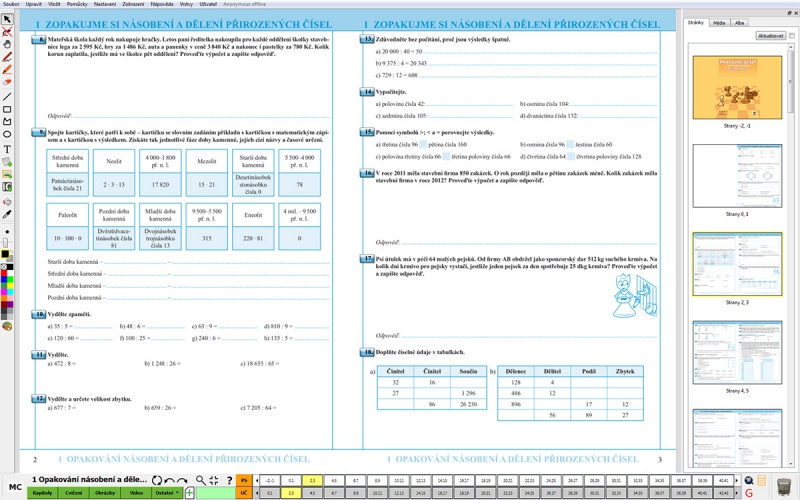The height and width of the screenshot is (500, 800).
Task: Switch to UČ textbook mode
Action: 244,493
